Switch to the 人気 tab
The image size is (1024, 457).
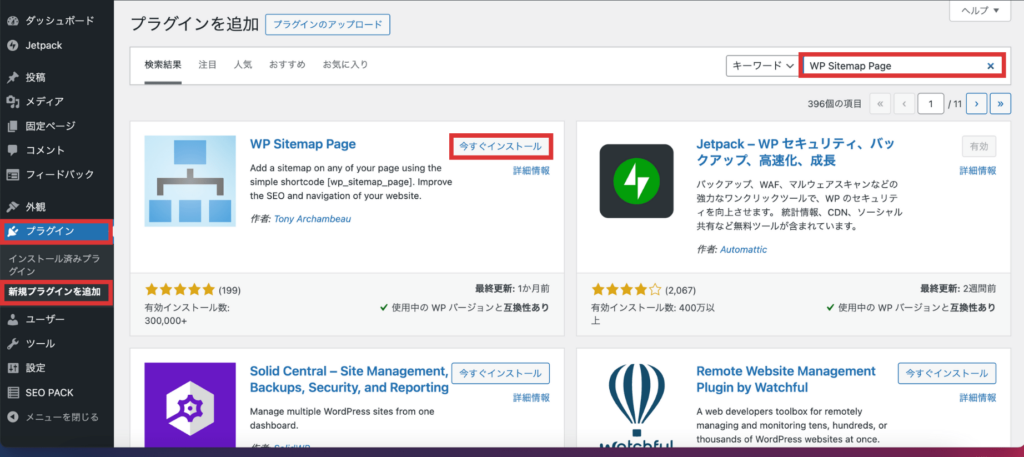[243, 65]
